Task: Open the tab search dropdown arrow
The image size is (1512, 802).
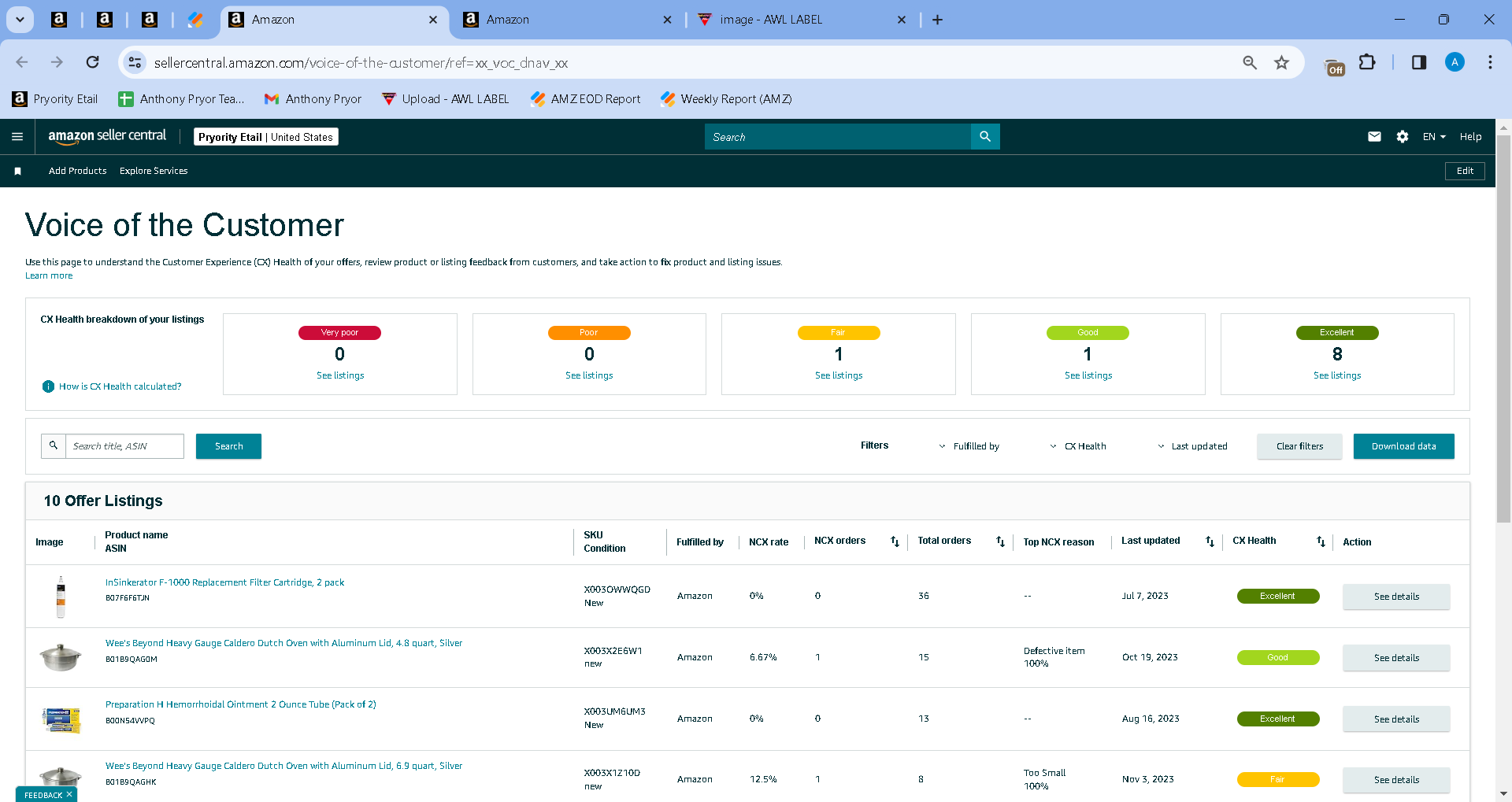Action: pyautogui.click(x=20, y=20)
